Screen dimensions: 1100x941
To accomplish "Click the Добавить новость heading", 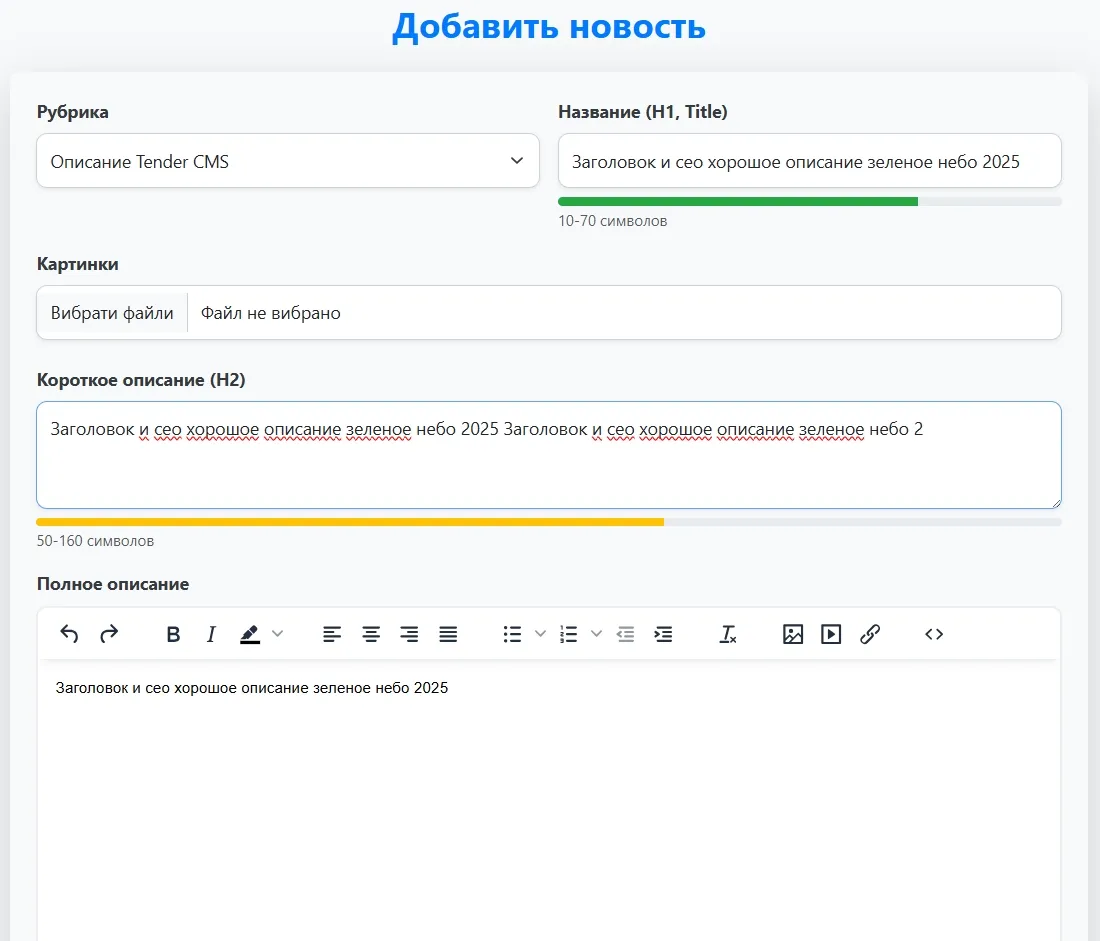I will (550, 26).
